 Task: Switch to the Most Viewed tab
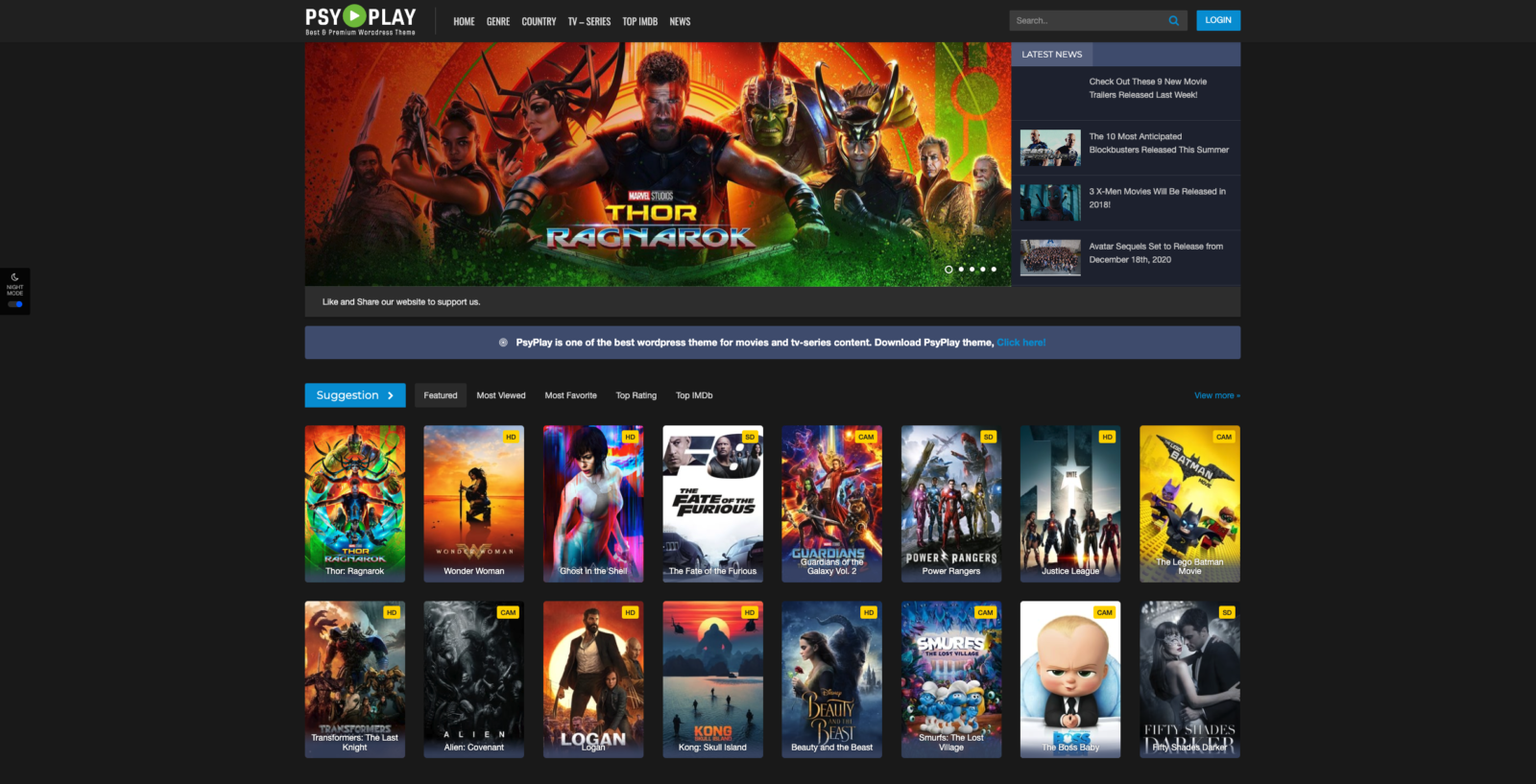point(500,395)
